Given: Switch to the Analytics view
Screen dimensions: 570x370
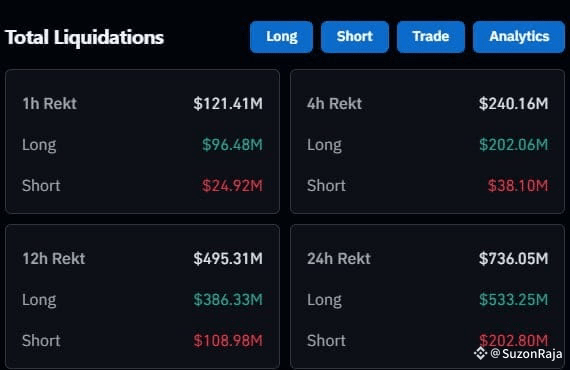Looking at the screenshot, I should [519, 37].
